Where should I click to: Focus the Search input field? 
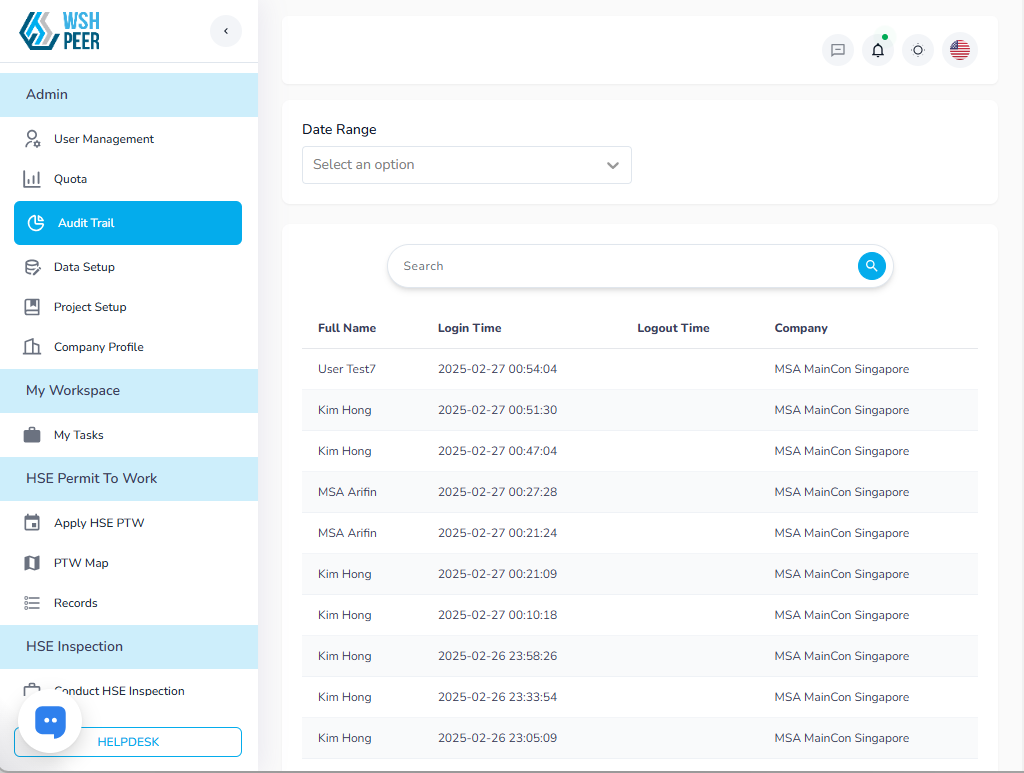pos(620,266)
